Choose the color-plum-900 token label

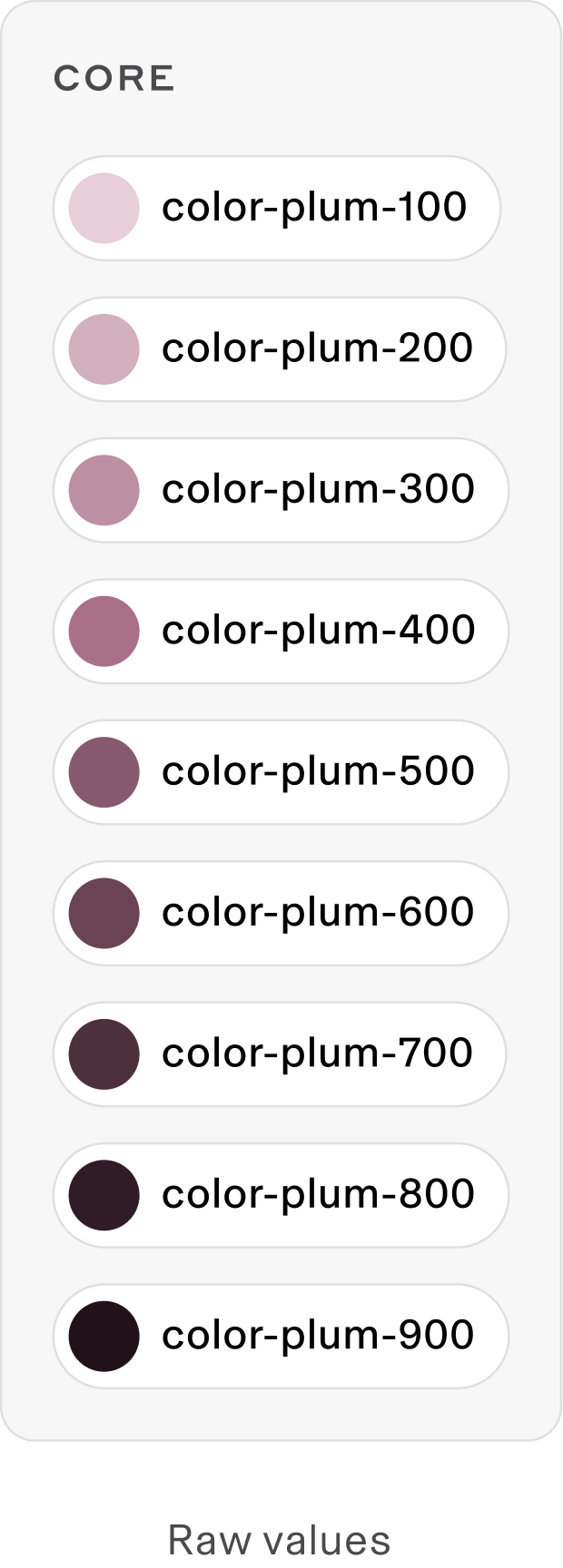coord(318,1335)
